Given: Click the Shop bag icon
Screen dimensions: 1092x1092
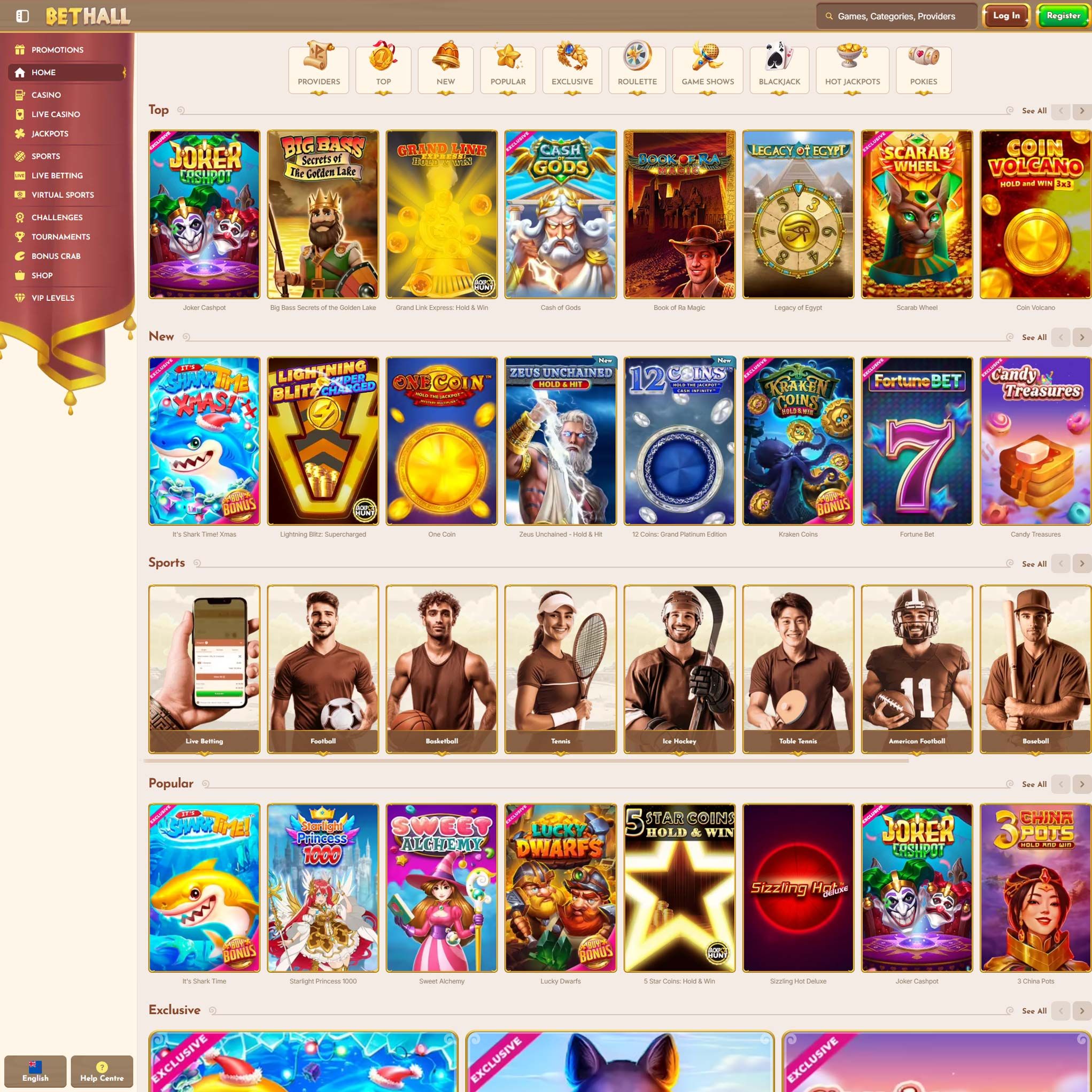Looking at the screenshot, I should click(x=20, y=275).
